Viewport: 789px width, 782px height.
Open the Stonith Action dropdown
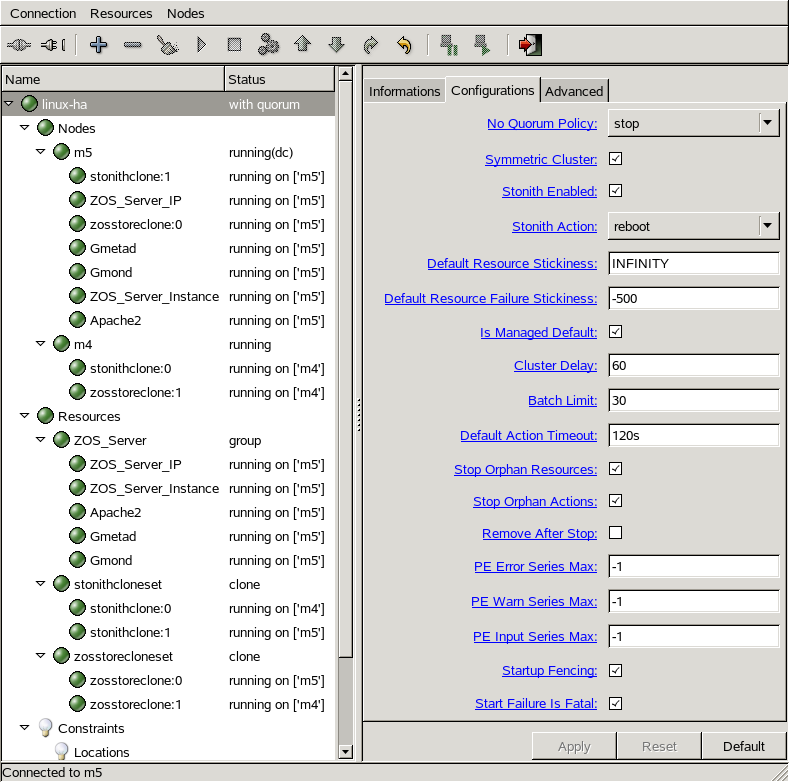click(768, 226)
